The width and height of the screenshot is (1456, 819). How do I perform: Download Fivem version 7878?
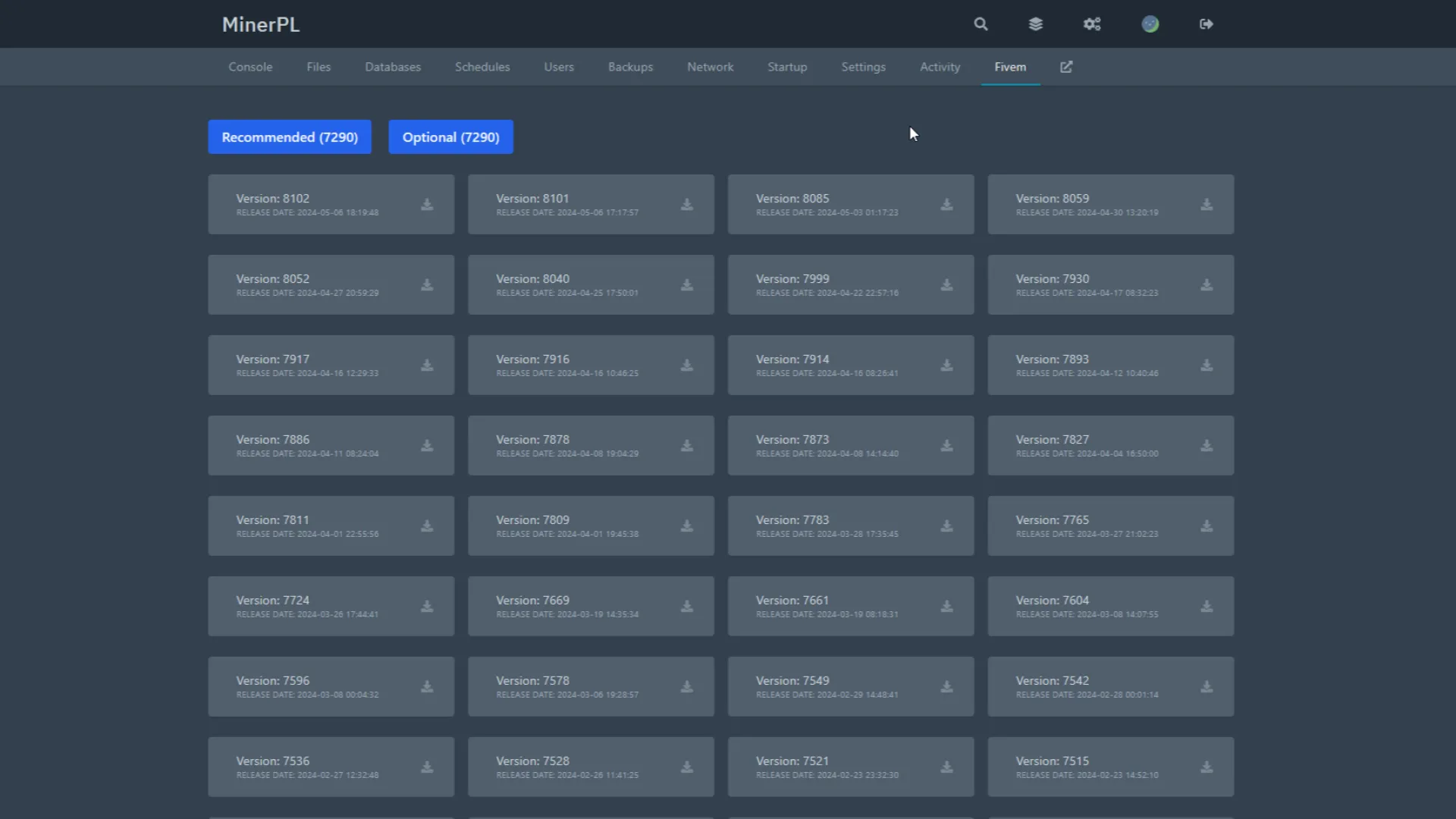(686, 446)
